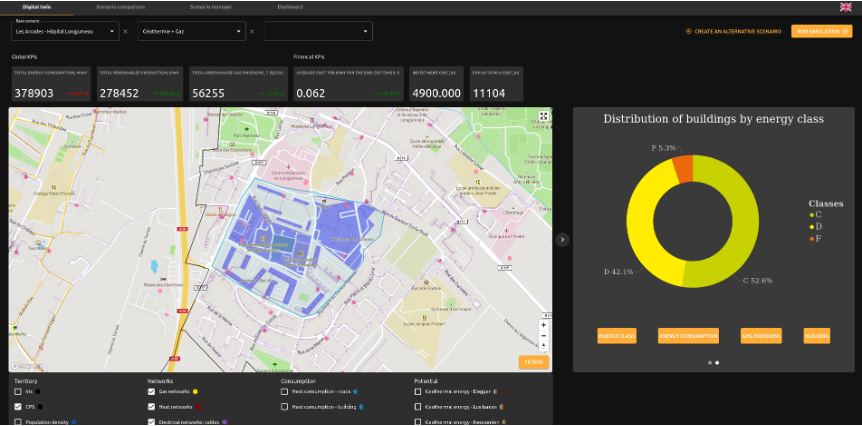This screenshot has width=862, height=426.
Task: Click the yellow D class legend swatch
Action: point(812,227)
